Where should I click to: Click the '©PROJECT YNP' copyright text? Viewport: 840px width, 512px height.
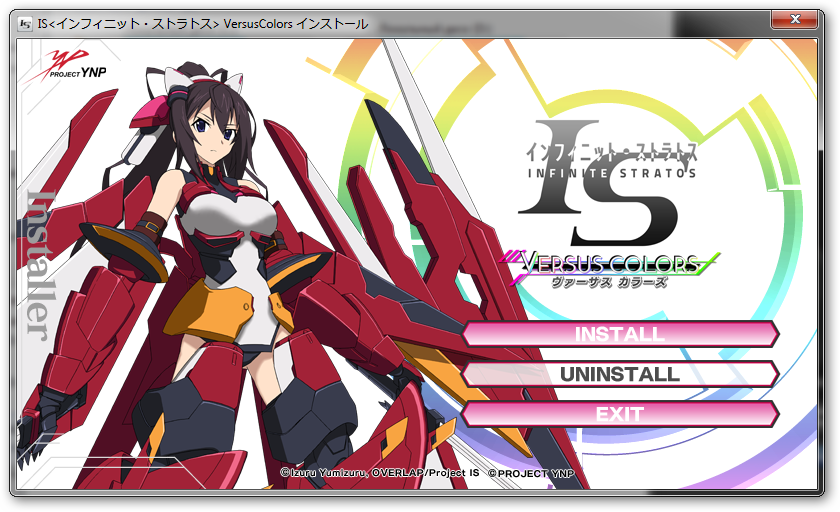point(531,473)
